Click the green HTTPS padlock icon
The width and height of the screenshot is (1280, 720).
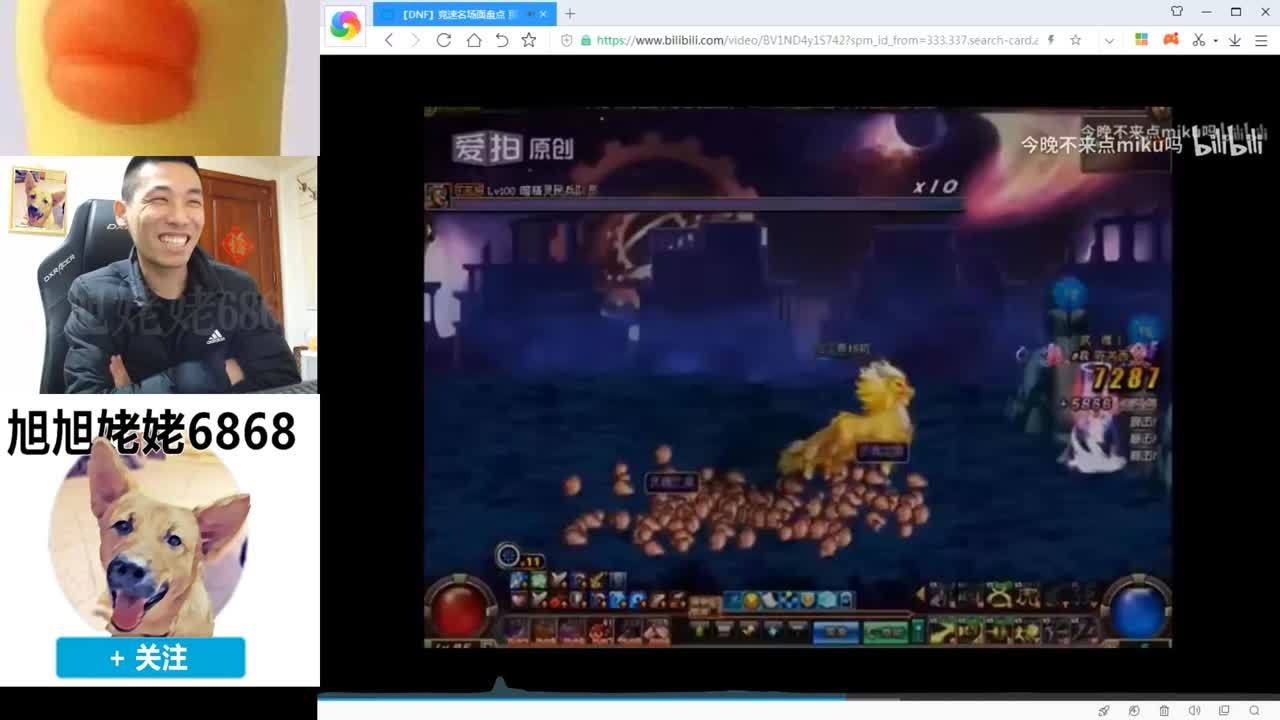586,40
